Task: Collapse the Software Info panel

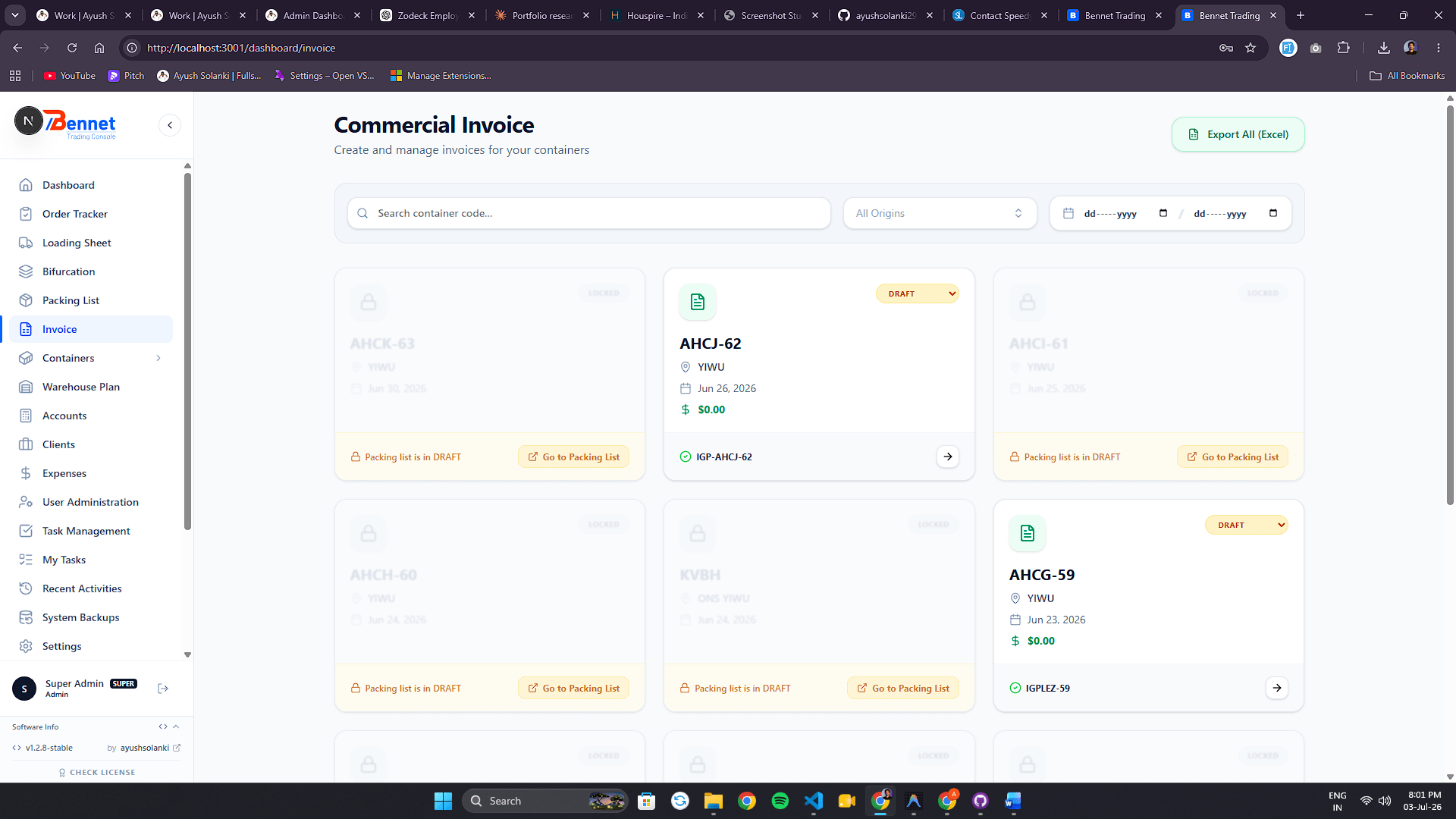Action: click(176, 726)
